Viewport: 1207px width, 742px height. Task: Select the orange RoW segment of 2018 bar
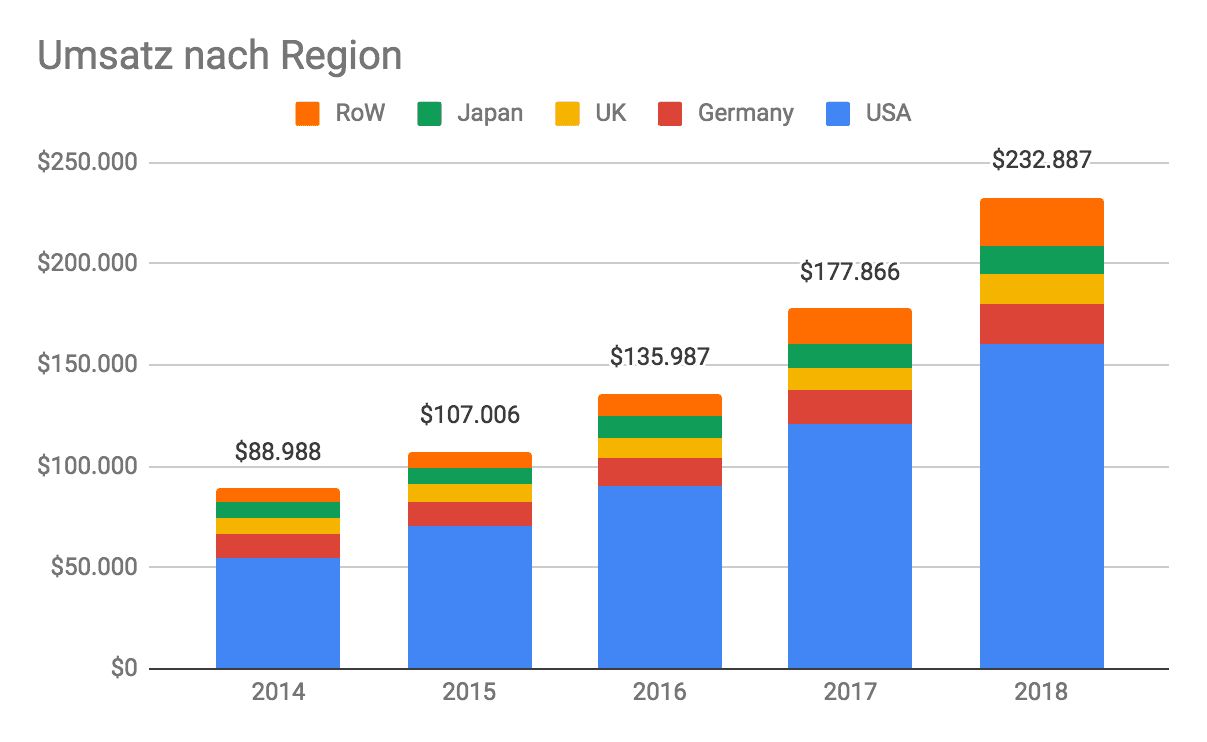coord(1042,222)
